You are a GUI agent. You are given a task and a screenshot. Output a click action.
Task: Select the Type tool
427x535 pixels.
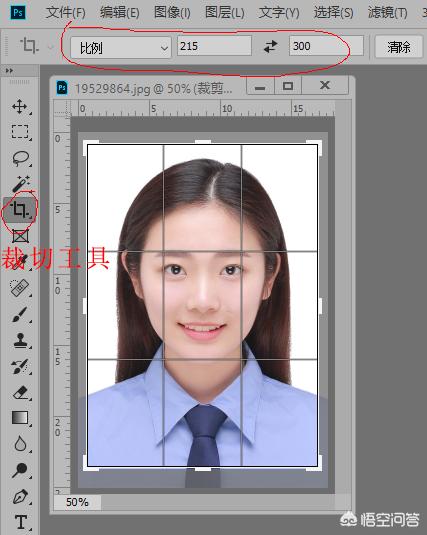[20, 522]
